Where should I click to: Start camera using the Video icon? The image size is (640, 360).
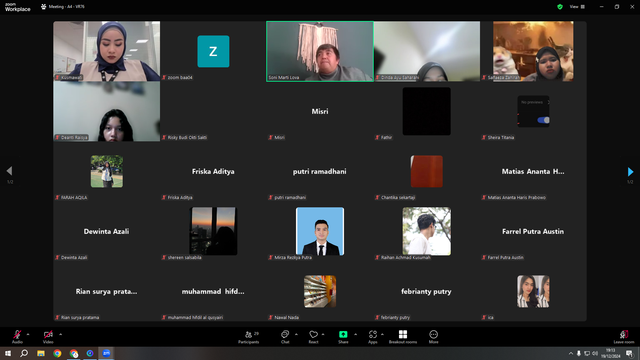tap(48, 334)
